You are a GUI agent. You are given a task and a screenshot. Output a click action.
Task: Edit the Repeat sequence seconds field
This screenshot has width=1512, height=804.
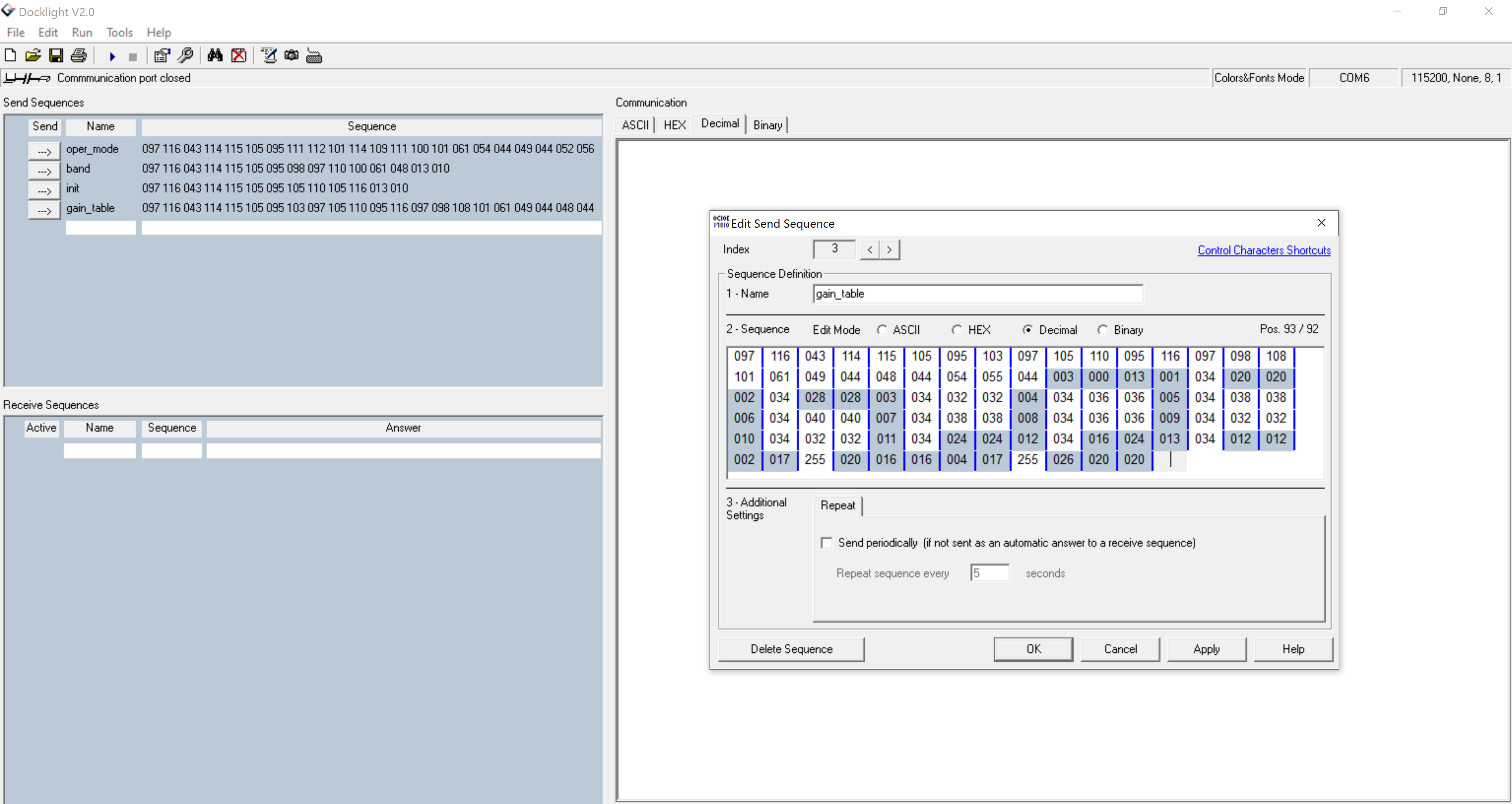[x=989, y=573]
